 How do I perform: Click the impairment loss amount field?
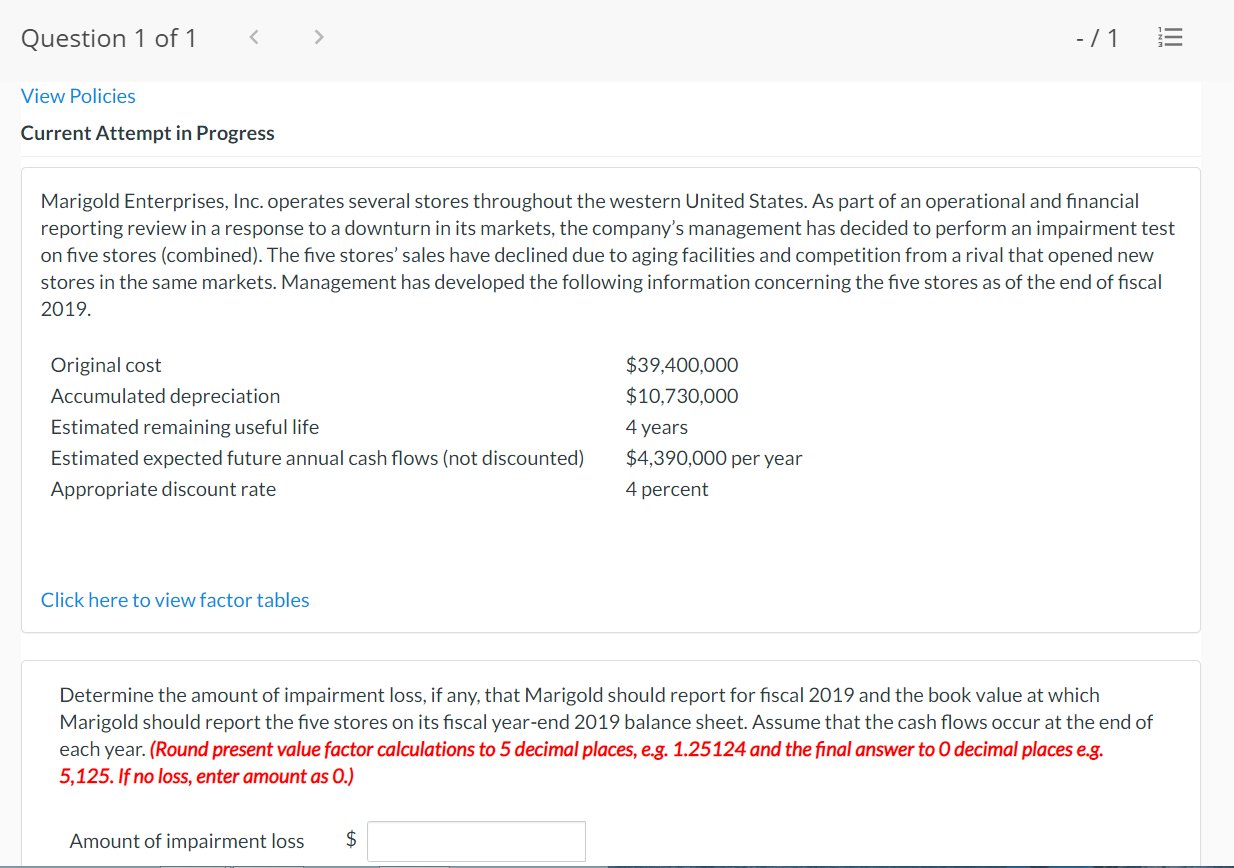pos(476,841)
